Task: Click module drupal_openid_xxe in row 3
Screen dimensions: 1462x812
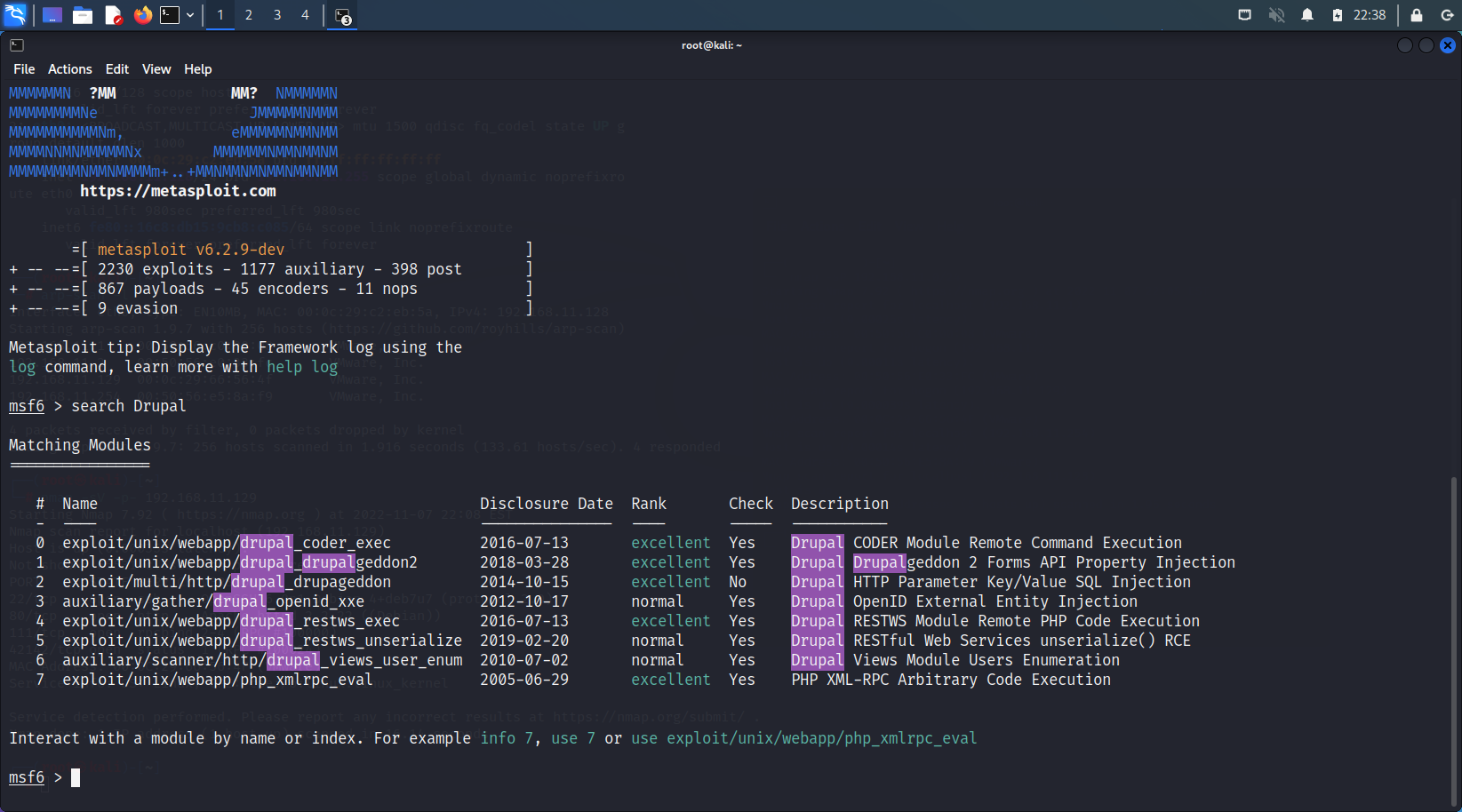Action: tap(213, 601)
